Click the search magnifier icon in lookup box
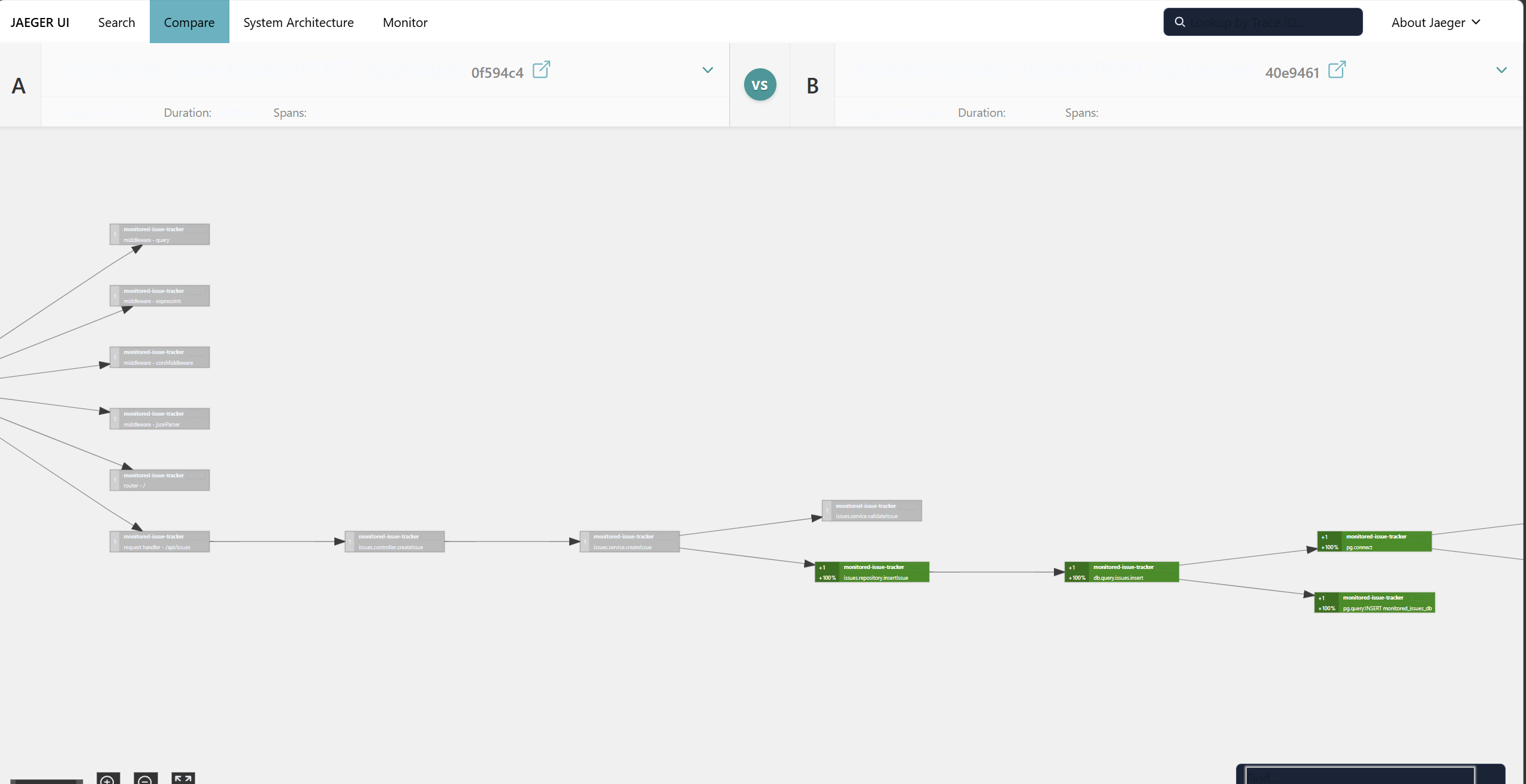 (1180, 22)
